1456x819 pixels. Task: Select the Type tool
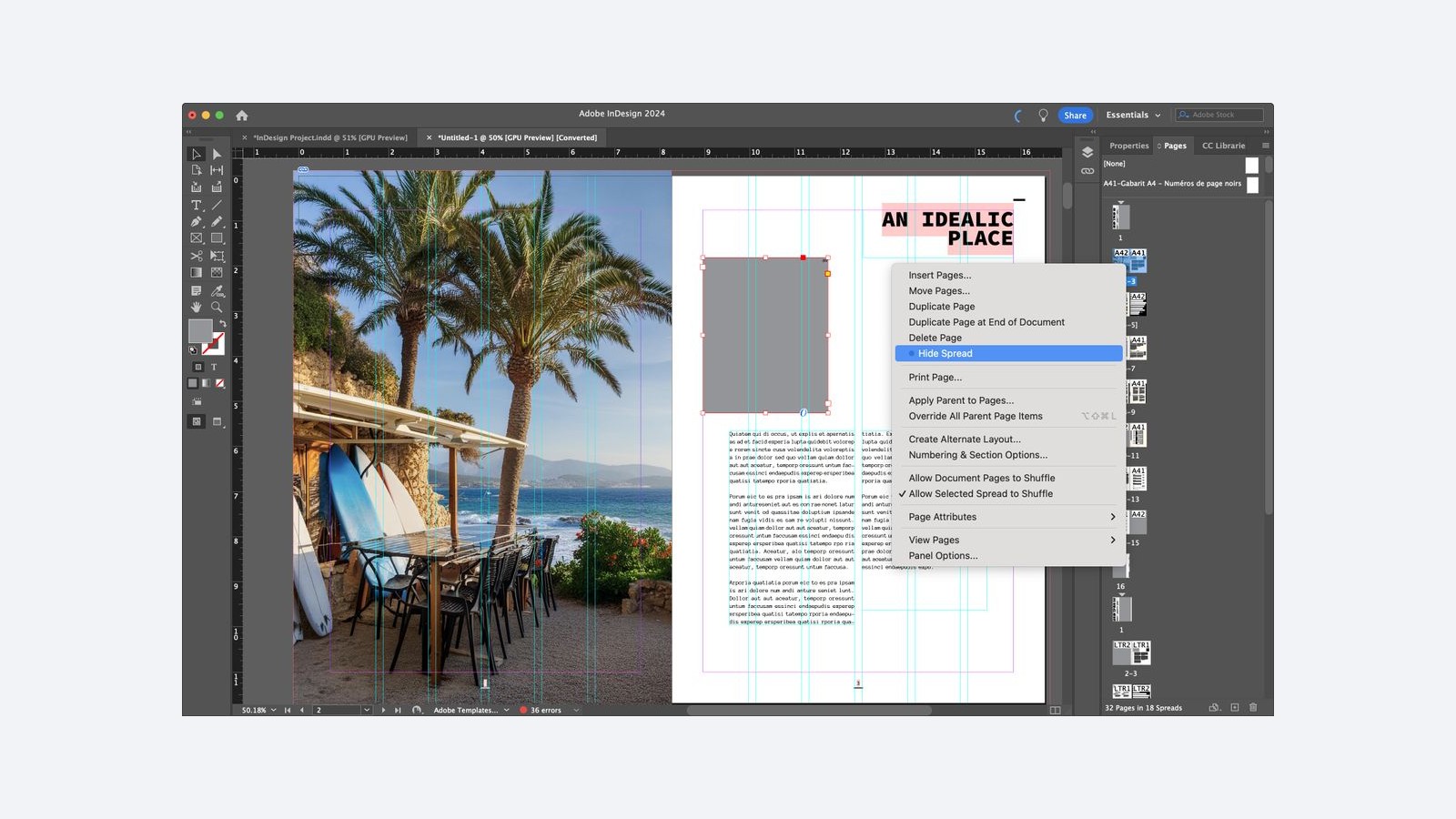coord(196,206)
